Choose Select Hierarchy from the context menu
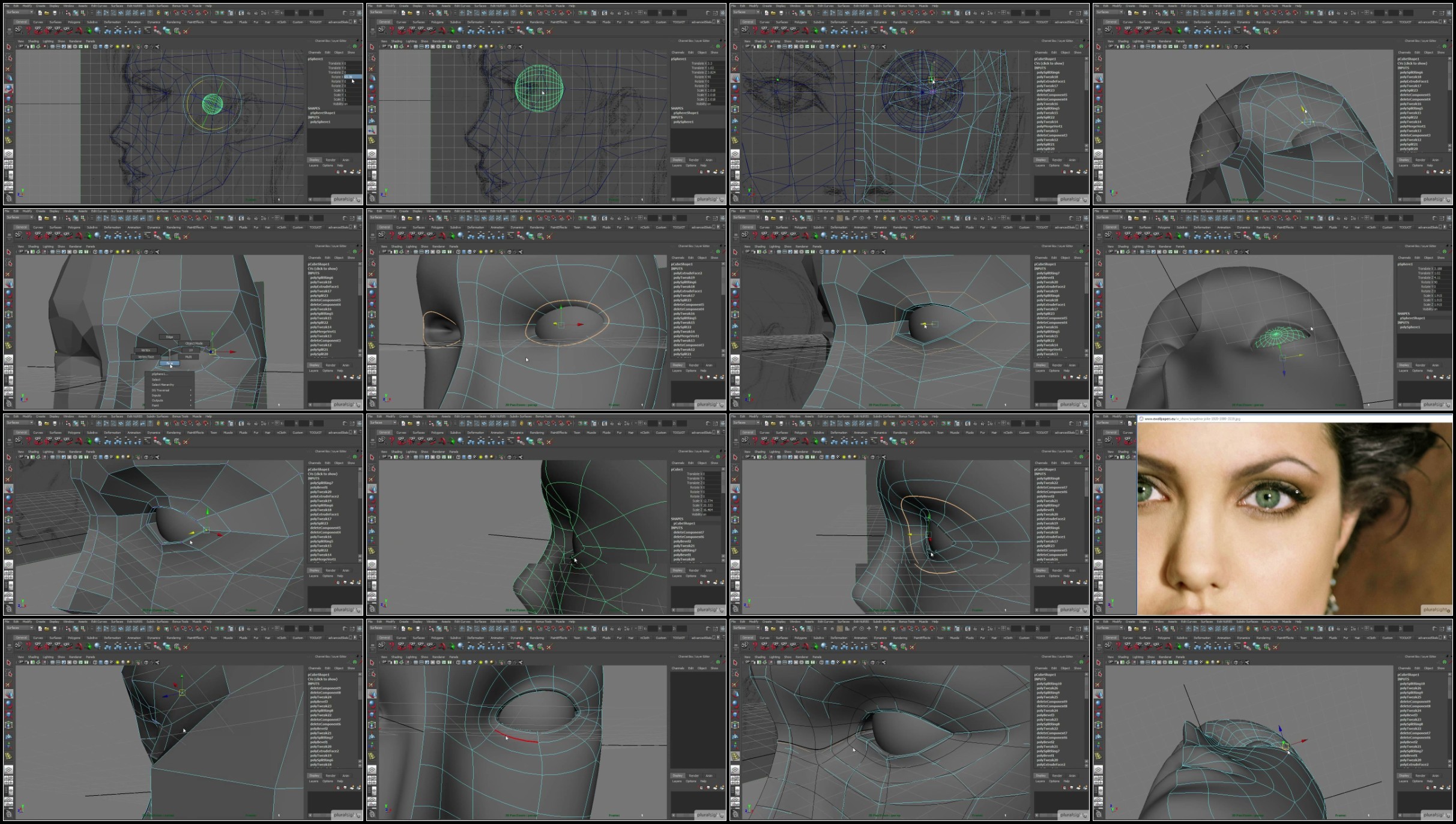1456x824 pixels. [163, 385]
